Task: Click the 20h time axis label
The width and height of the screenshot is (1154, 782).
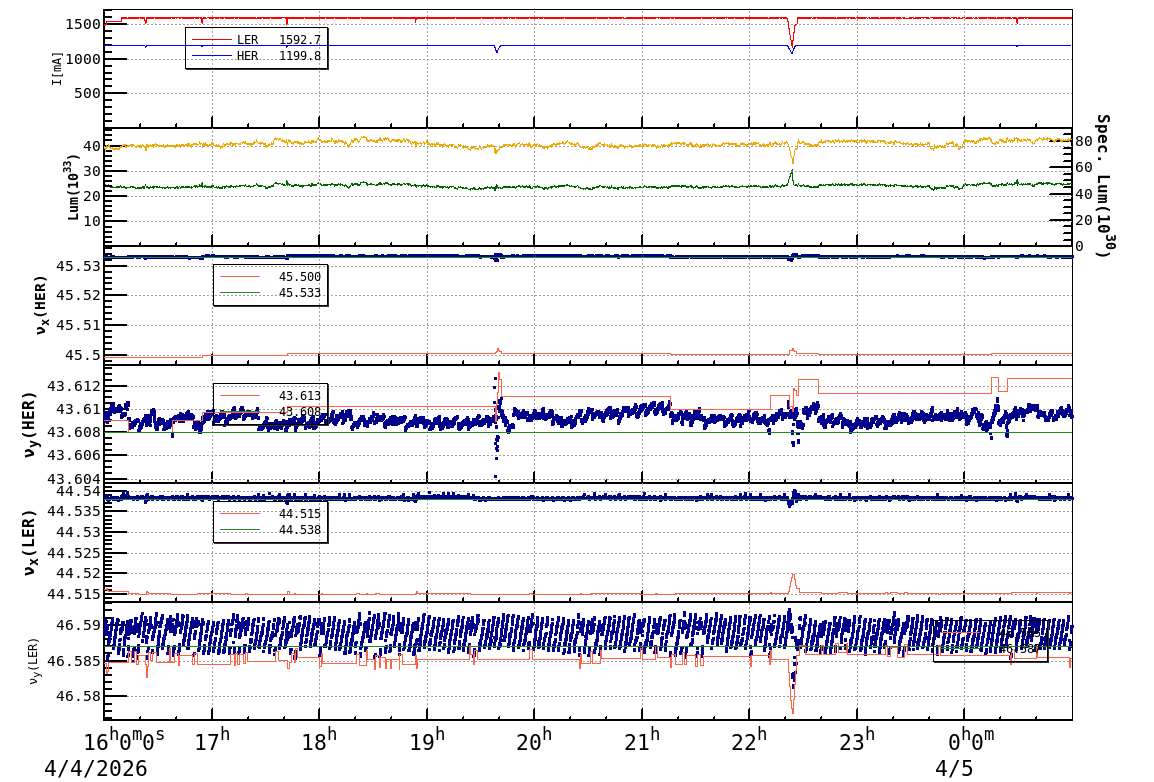Action: (535, 740)
